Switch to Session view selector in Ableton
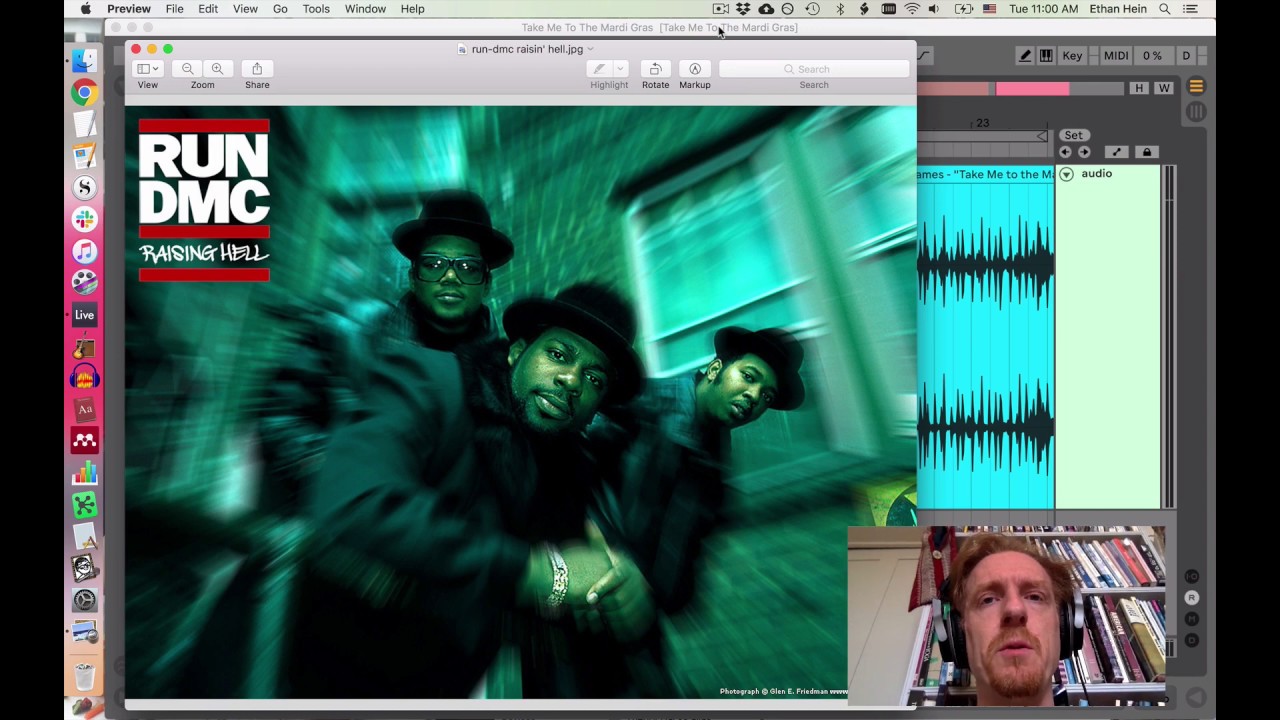1280x720 pixels. pos(1196,112)
